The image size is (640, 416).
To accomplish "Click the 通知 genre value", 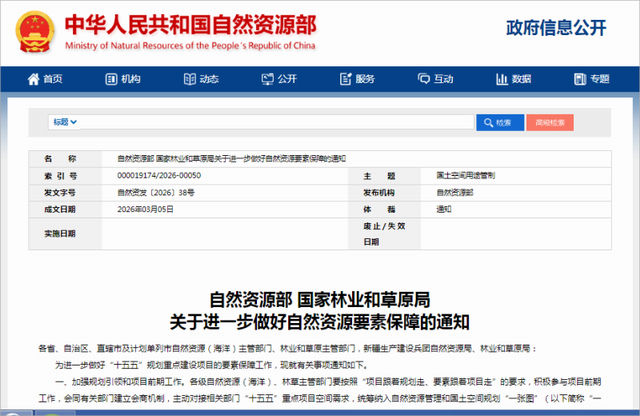I will [x=444, y=209].
